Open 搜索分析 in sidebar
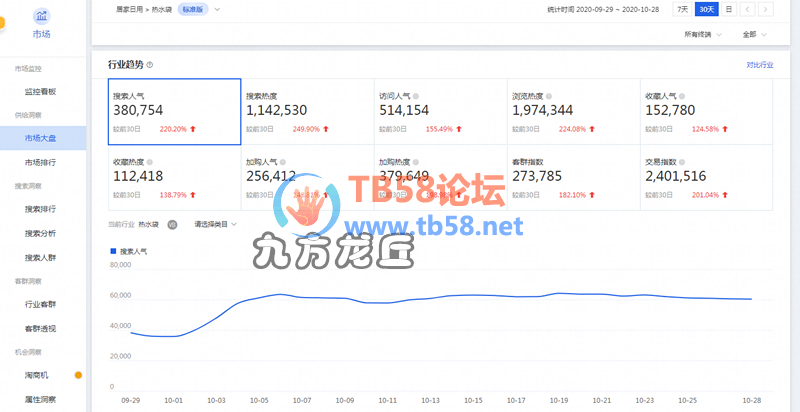Screen dimensions: 800x412 (x=40, y=234)
